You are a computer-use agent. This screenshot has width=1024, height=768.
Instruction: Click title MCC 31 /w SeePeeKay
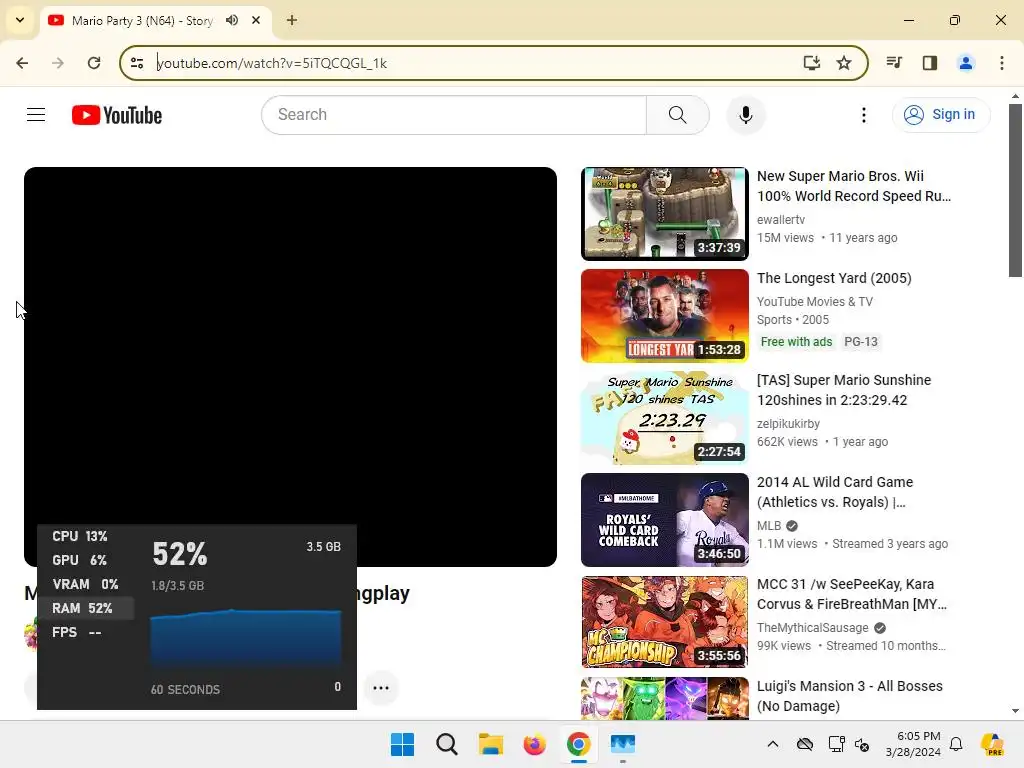(x=852, y=594)
